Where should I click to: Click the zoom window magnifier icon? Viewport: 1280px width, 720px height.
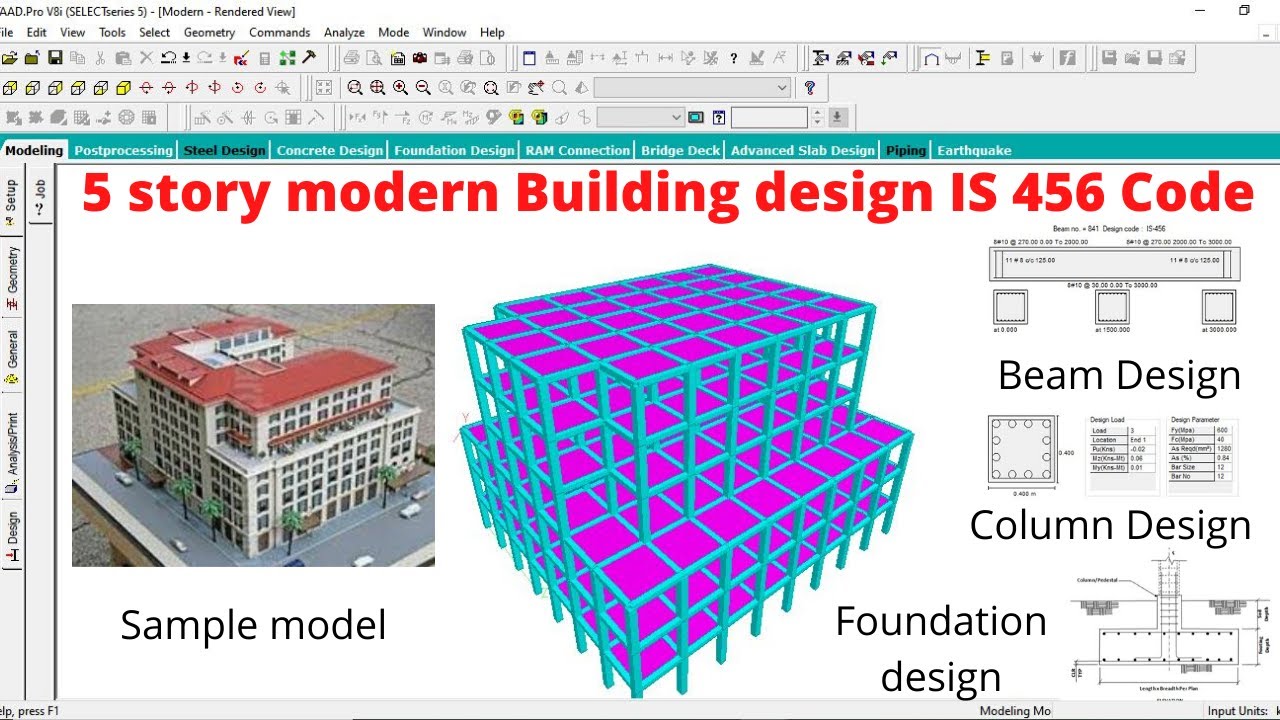point(355,88)
